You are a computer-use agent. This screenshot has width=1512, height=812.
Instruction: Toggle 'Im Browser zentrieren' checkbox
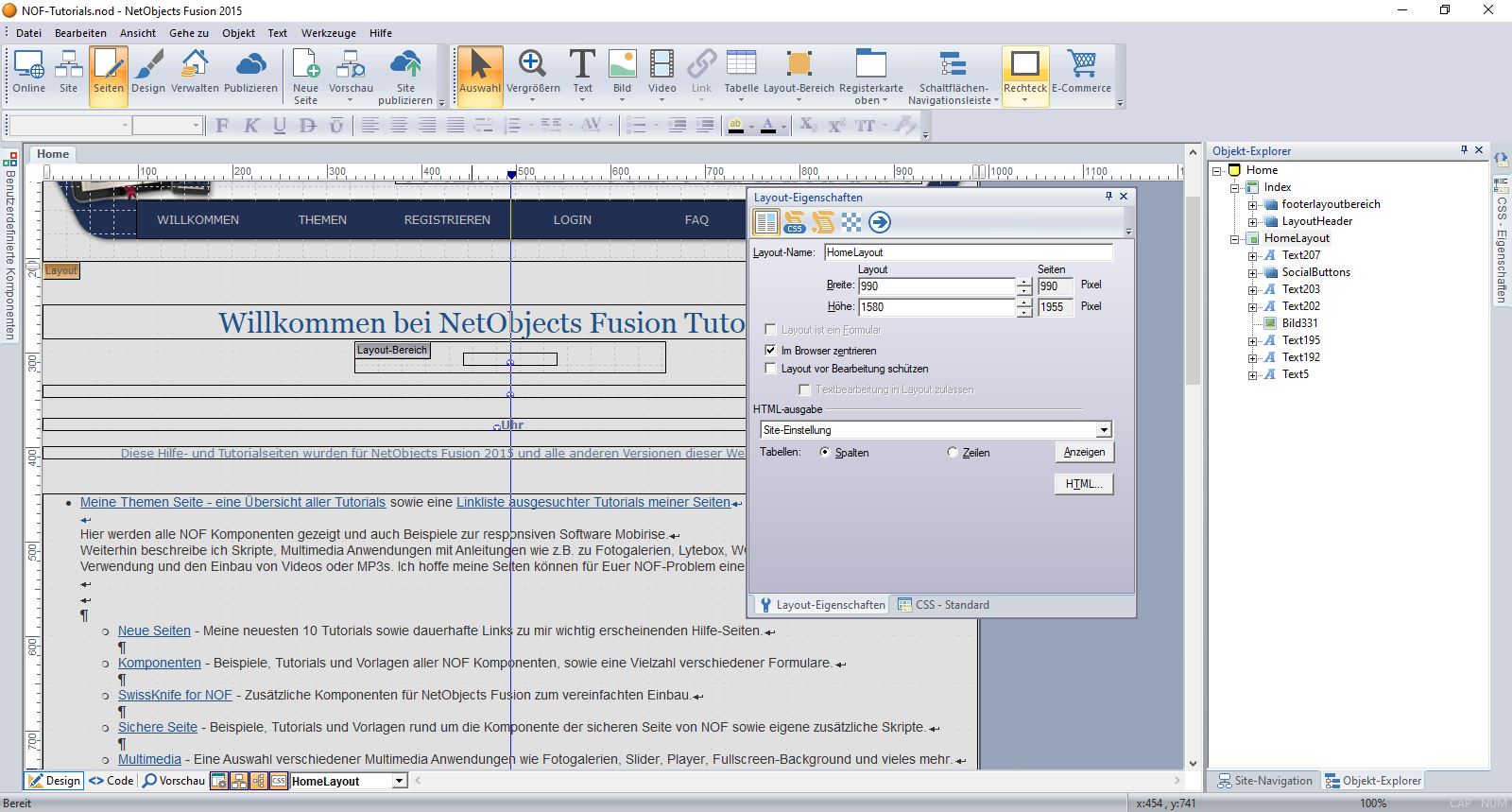(770, 351)
